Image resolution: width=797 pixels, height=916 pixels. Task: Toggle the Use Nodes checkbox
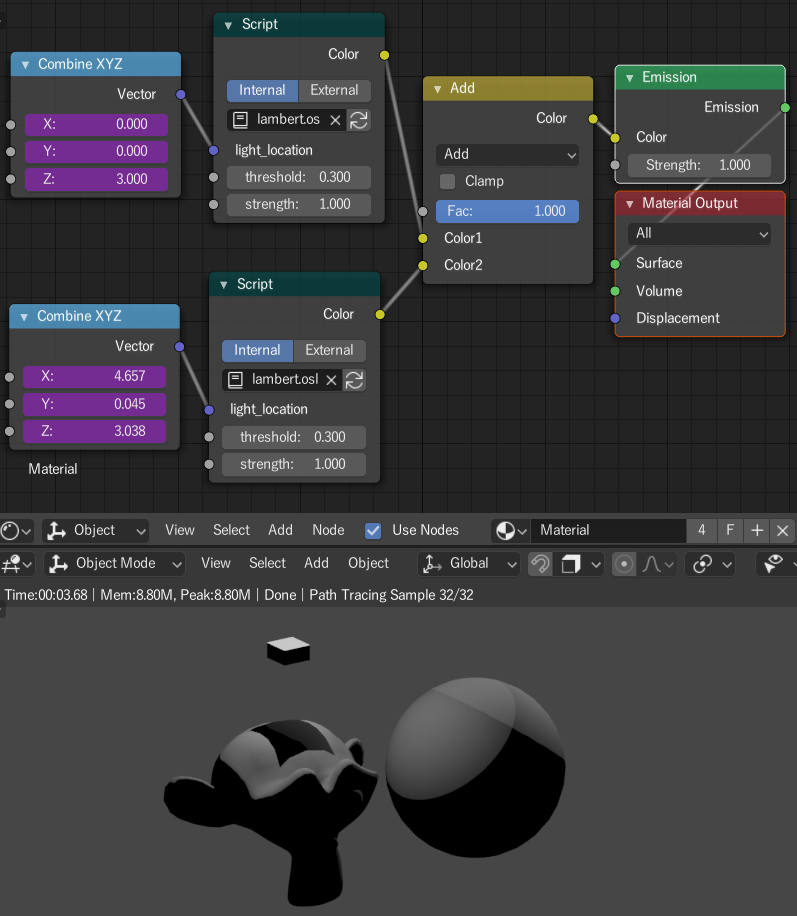click(373, 530)
